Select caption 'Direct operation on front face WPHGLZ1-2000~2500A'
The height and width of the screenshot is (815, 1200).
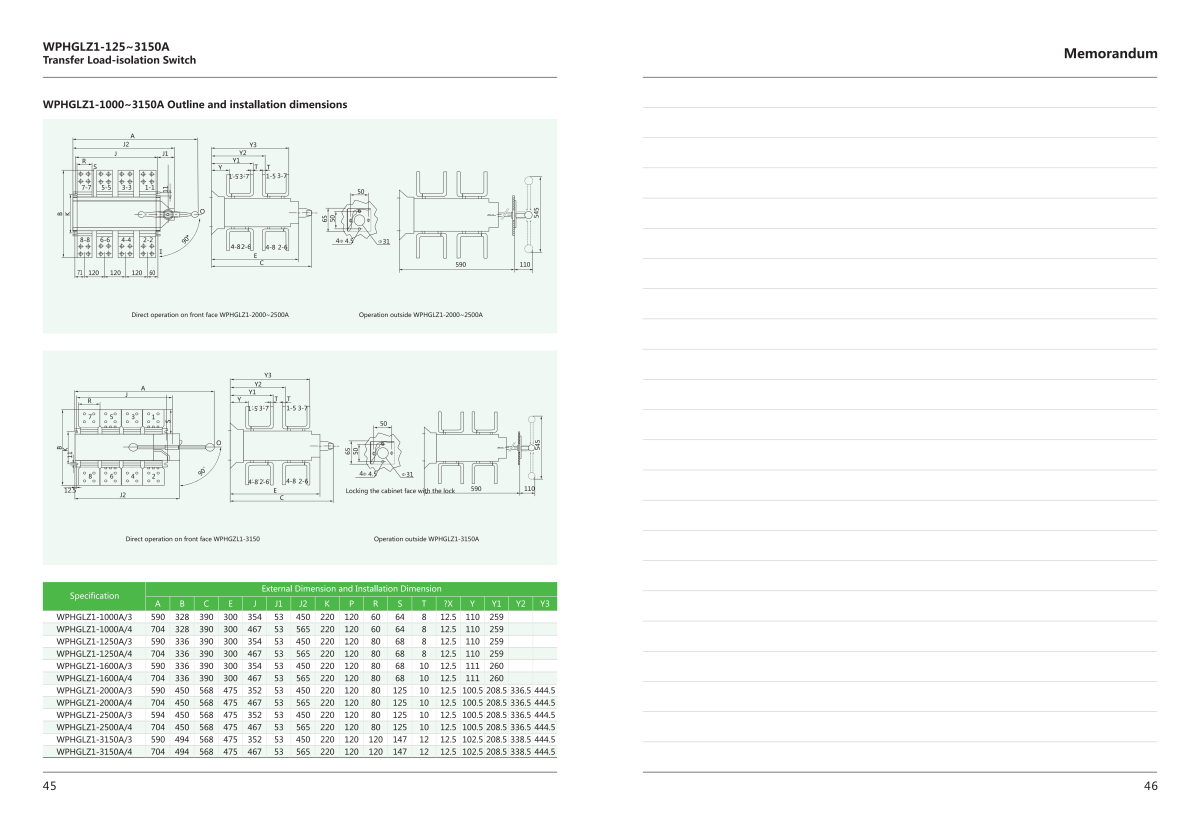tap(210, 314)
